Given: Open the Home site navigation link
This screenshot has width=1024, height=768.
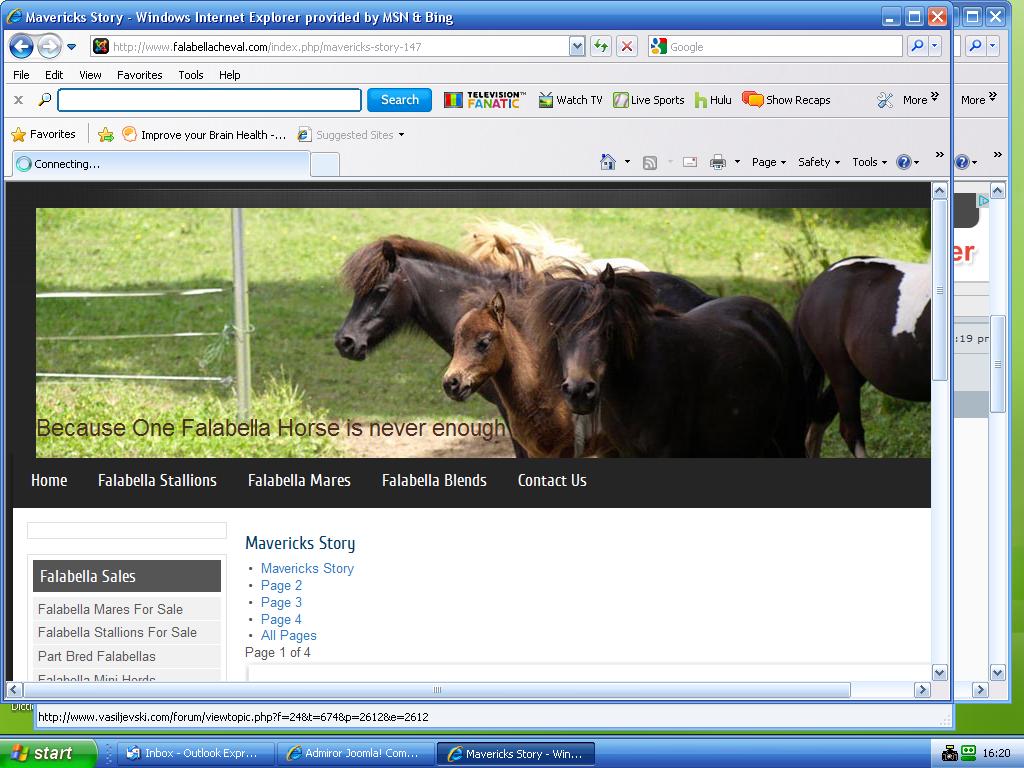Looking at the screenshot, I should click(49, 481).
